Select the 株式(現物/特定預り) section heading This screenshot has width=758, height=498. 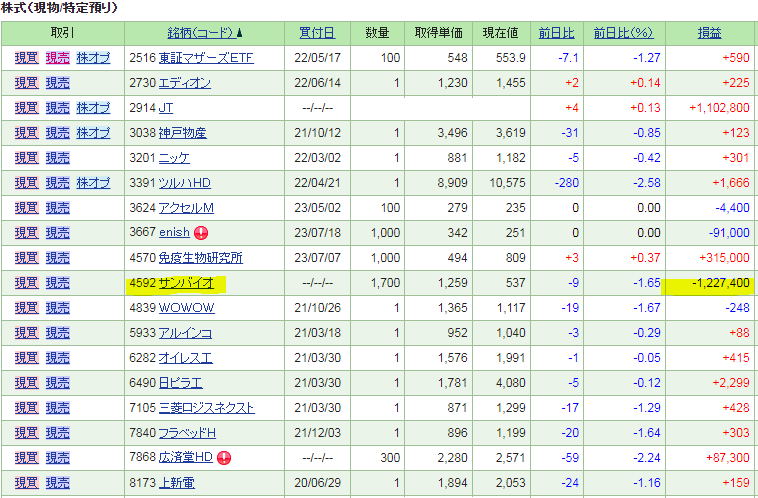[59, 7]
